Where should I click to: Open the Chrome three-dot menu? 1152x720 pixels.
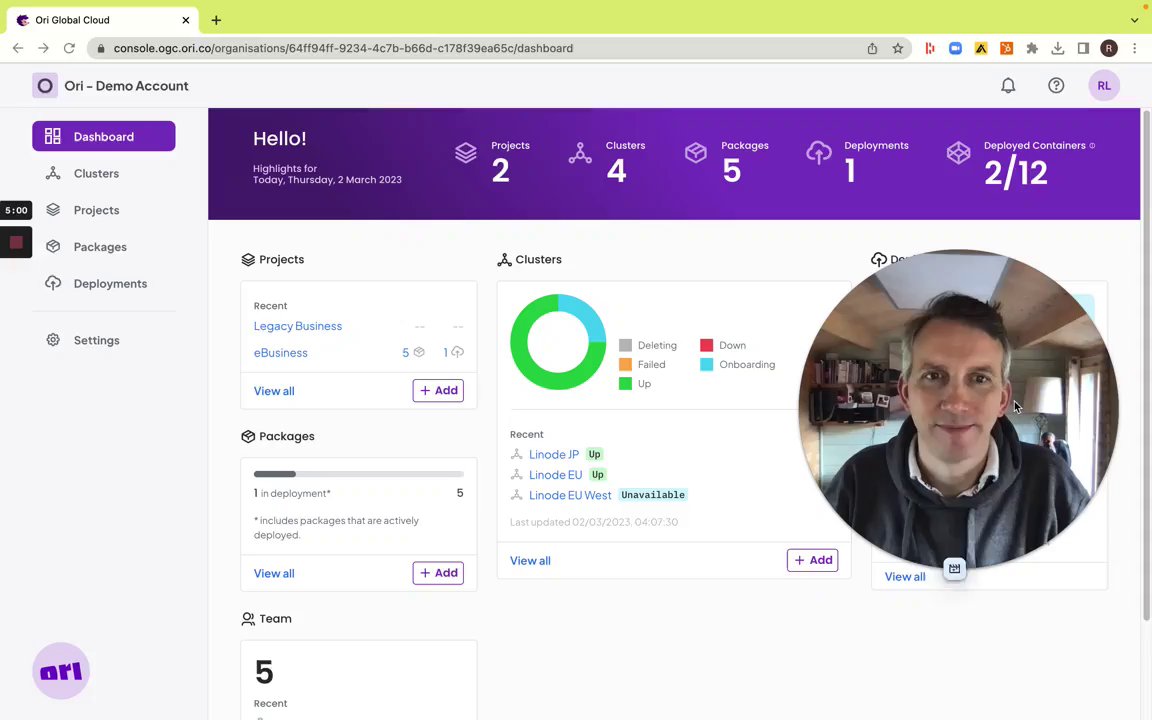click(x=1134, y=48)
